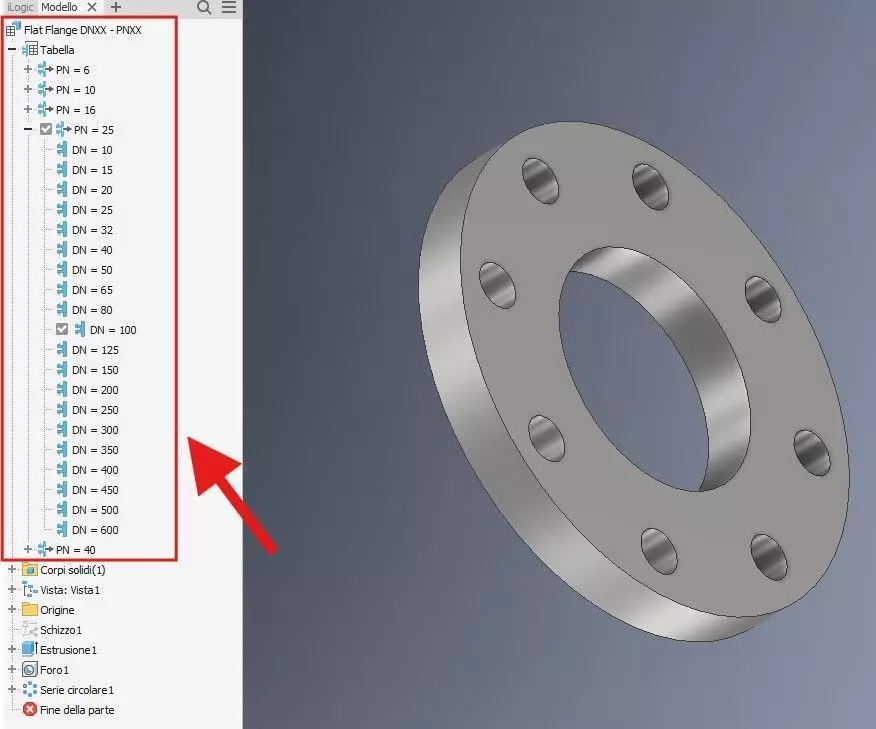
Task: Add a new browser tab with plus icon
Action: 116,7
